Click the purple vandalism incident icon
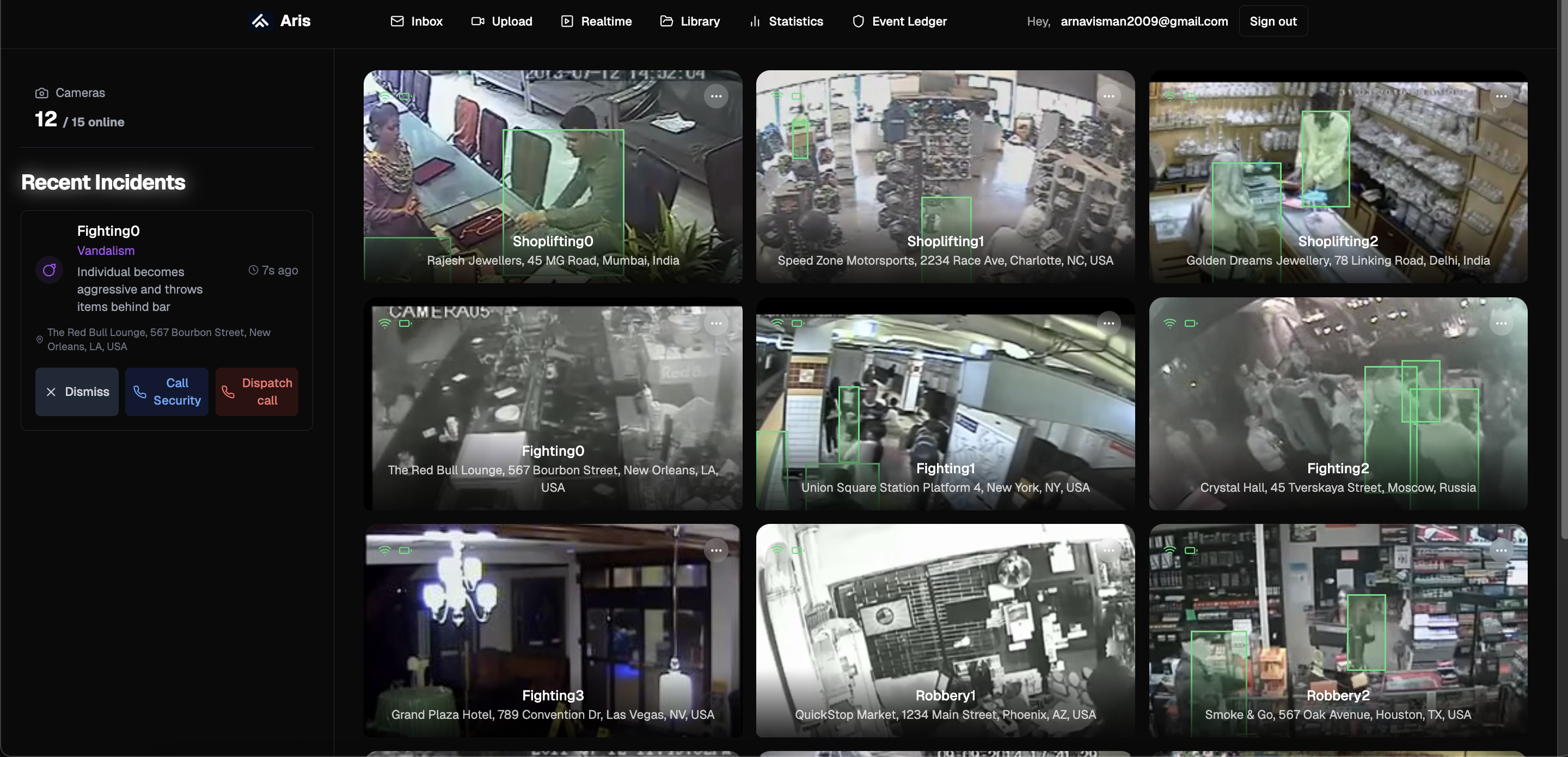The image size is (1568, 757). (50, 270)
